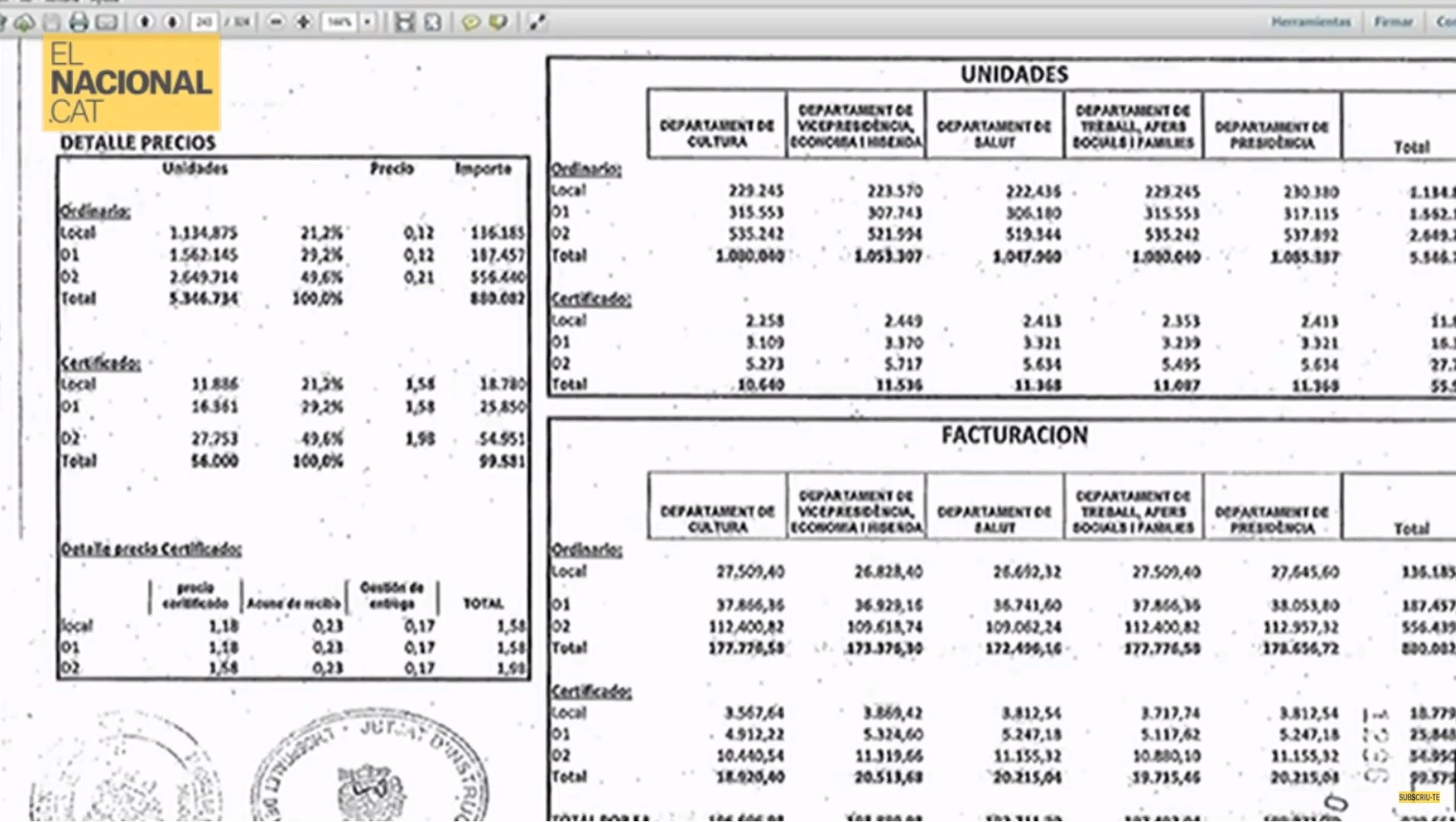Select the total 1.047.060 in the UNIDADES table
1456x822 pixels.
[x=1027, y=257]
